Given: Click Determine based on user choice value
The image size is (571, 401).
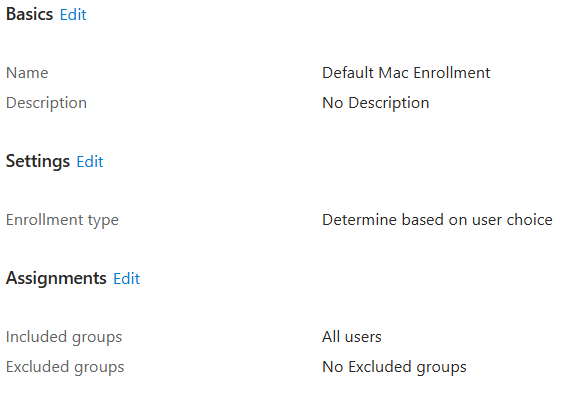Looking at the screenshot, I should click(437, 220).
